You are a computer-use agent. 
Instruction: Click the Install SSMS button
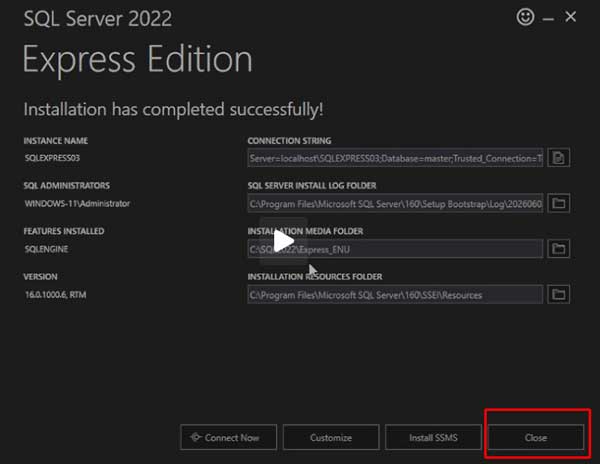coord(433,437)
